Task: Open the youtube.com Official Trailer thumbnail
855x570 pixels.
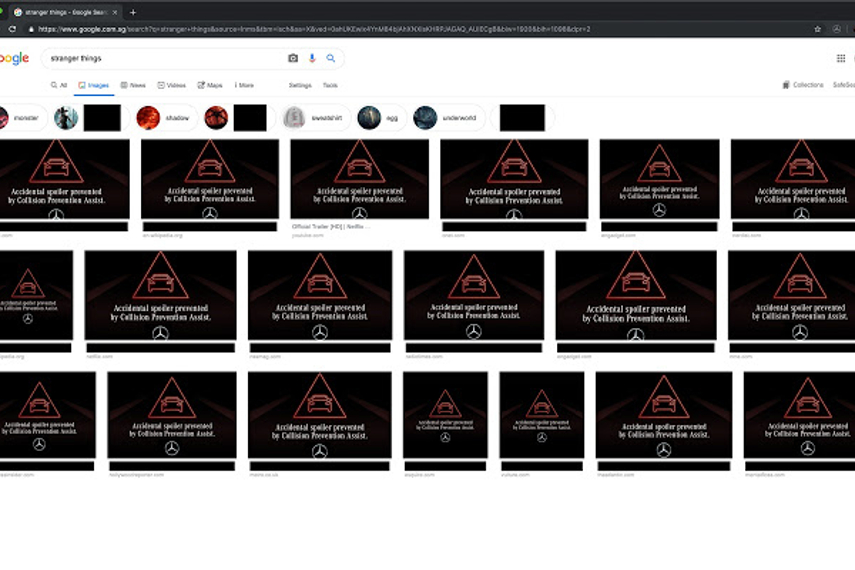Action: (359, 179)
